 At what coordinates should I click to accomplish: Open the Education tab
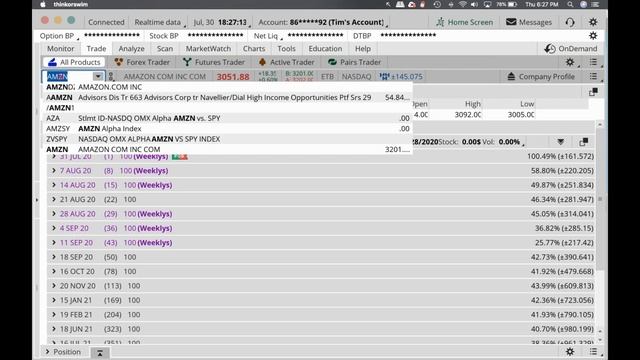coord(325,49)
